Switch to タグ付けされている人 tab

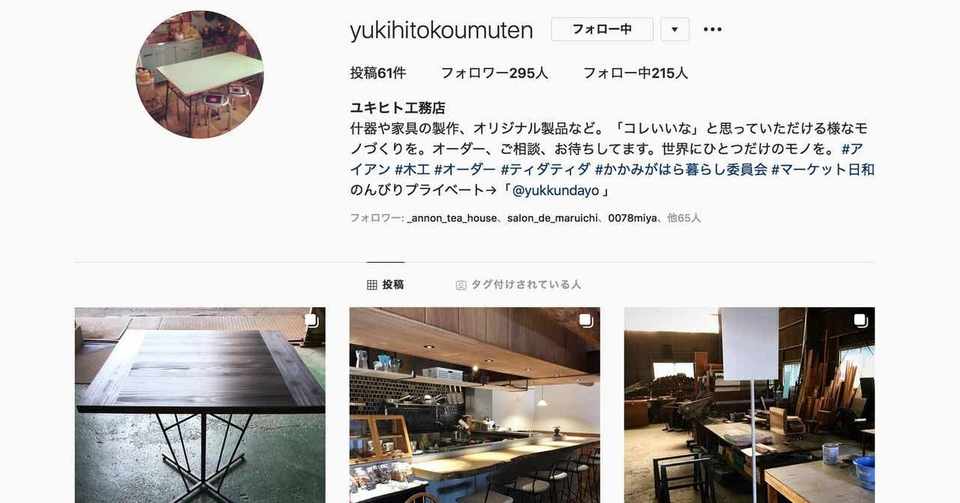coord(519,285)
